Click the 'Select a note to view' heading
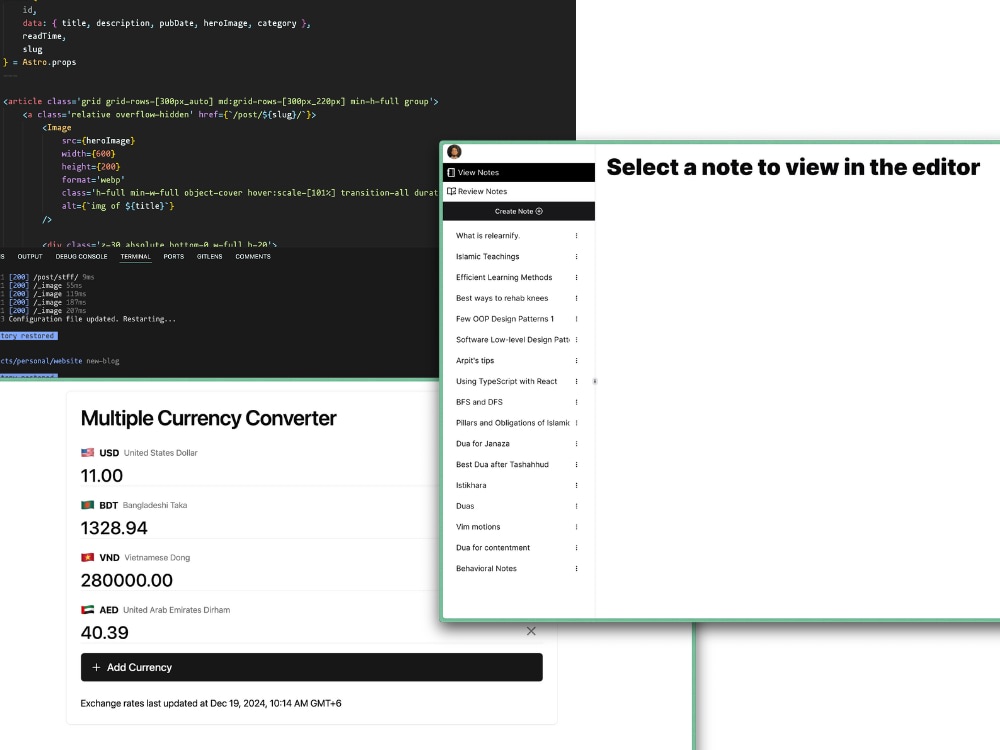This screenshot has height=750, width=1000. point(793,167)
